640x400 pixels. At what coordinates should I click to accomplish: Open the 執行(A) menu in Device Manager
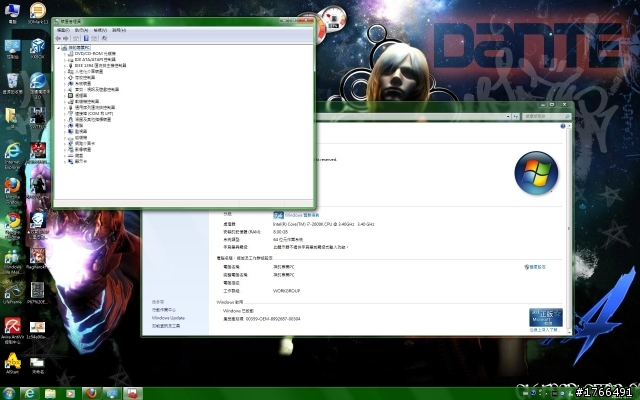82,30
